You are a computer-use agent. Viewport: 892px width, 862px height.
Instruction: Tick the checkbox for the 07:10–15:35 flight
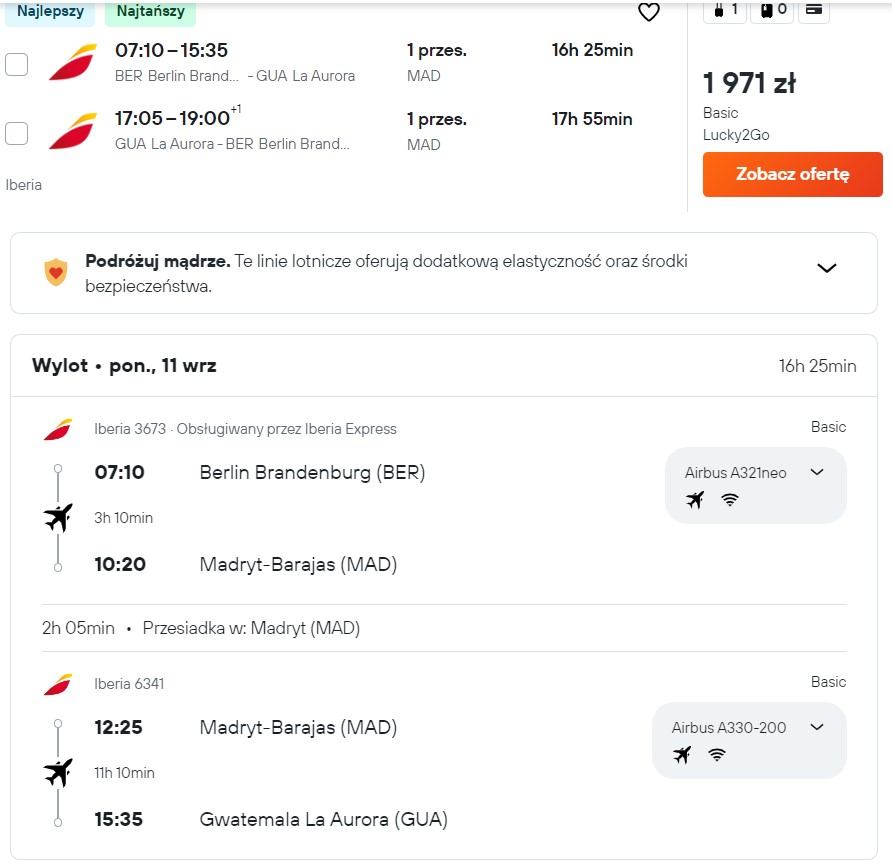click(x=16, y=64)
